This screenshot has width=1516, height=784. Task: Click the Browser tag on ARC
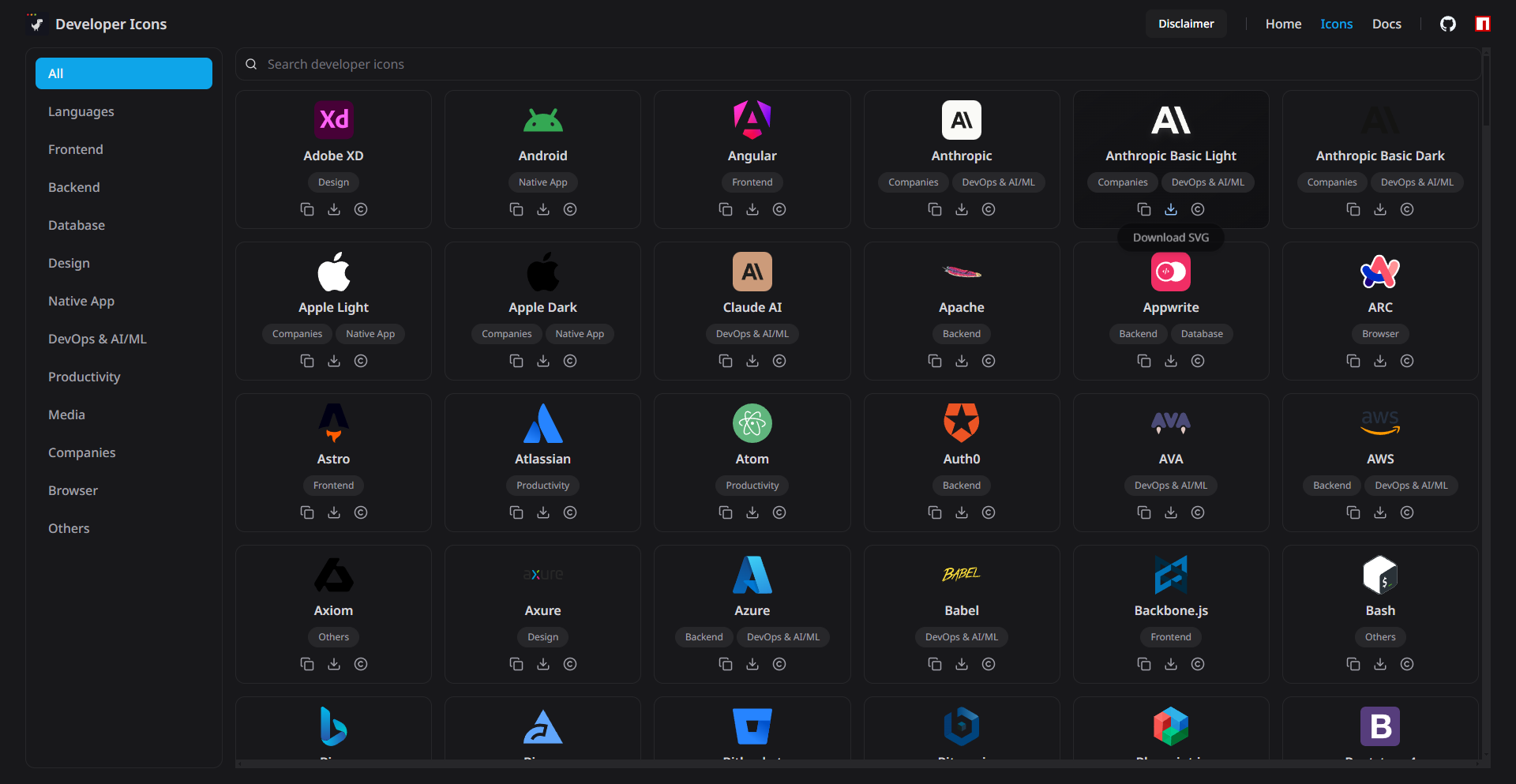pyautogui.click(x=1380, y=334)
